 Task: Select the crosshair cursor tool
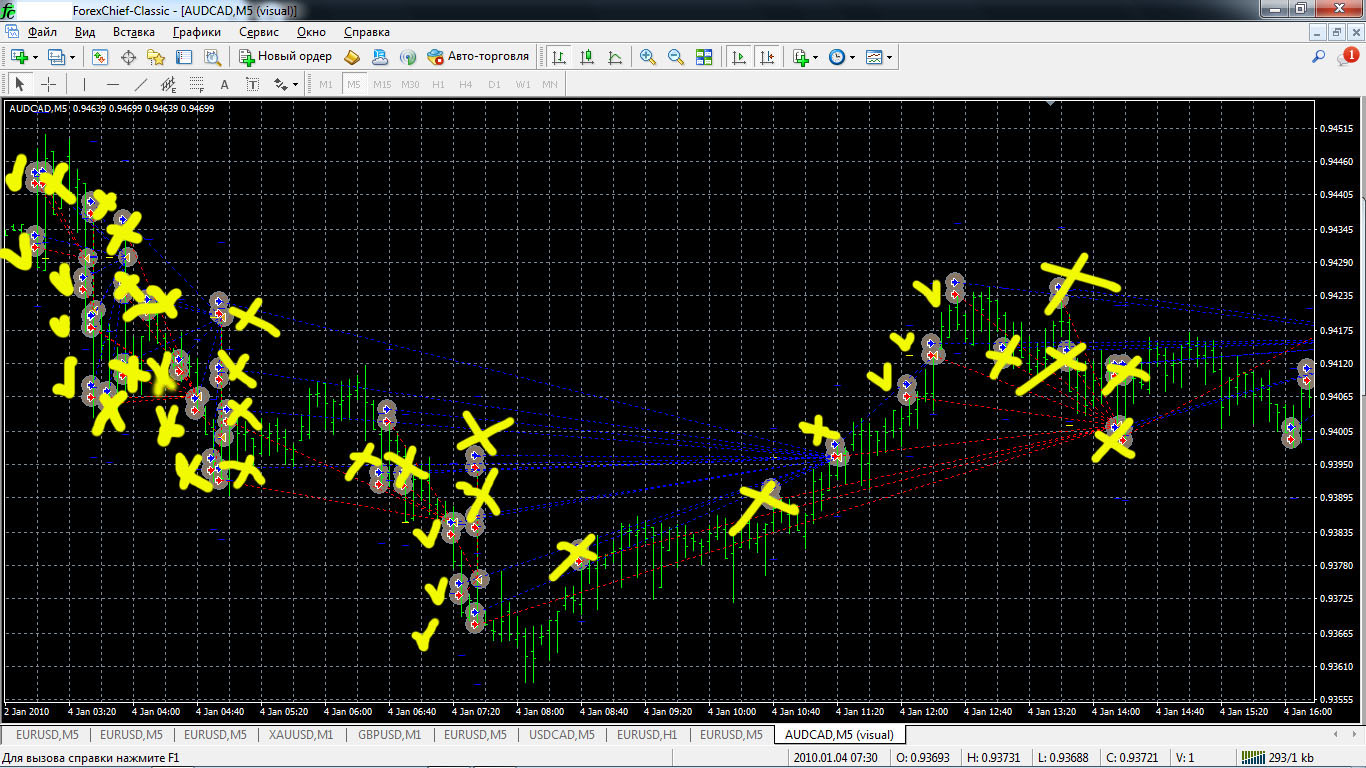48,84
